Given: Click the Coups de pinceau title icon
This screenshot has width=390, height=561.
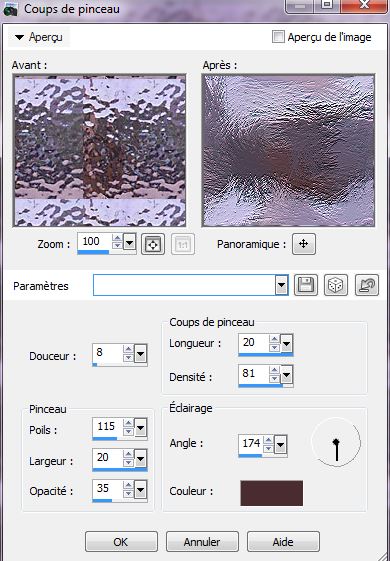Looking at the screenshot, I should click(11, 9).
